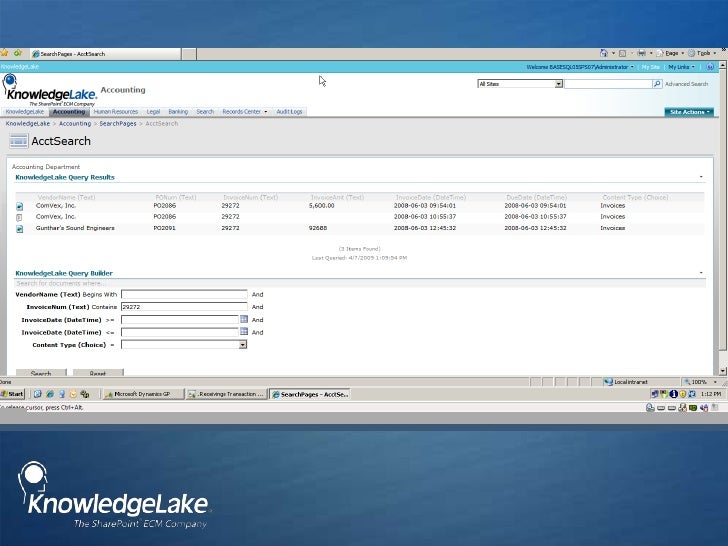
Task: Open Query Builder web part menu arrow
Action: point(701,273)
